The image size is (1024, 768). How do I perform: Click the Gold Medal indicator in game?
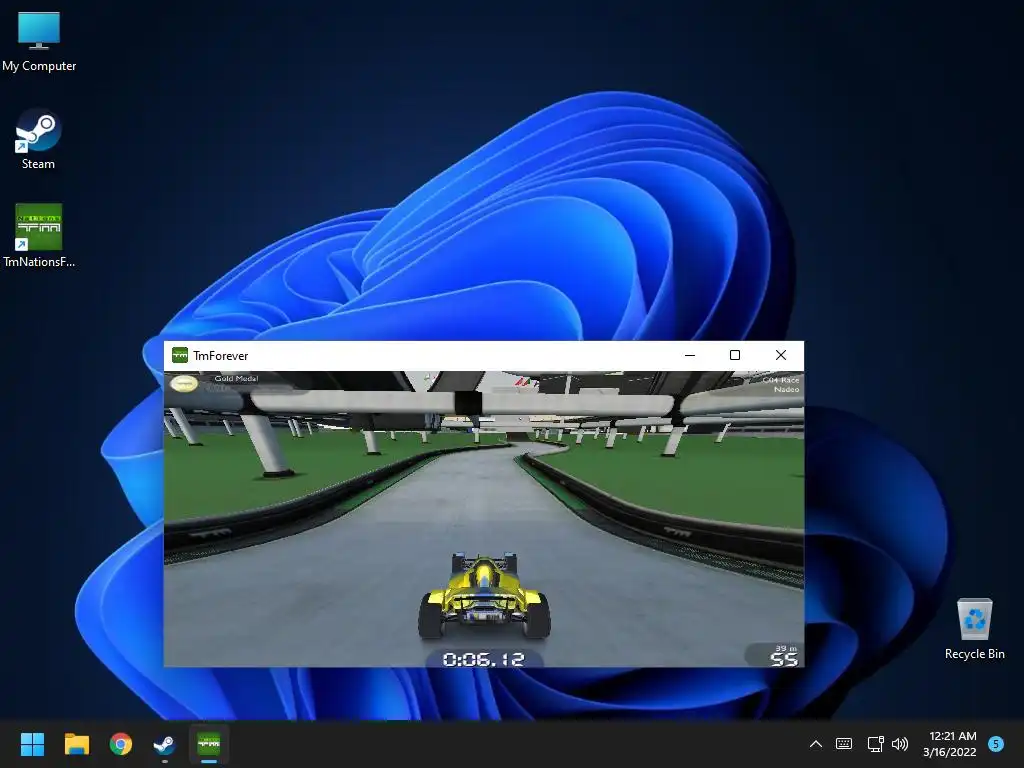point(216,382)
